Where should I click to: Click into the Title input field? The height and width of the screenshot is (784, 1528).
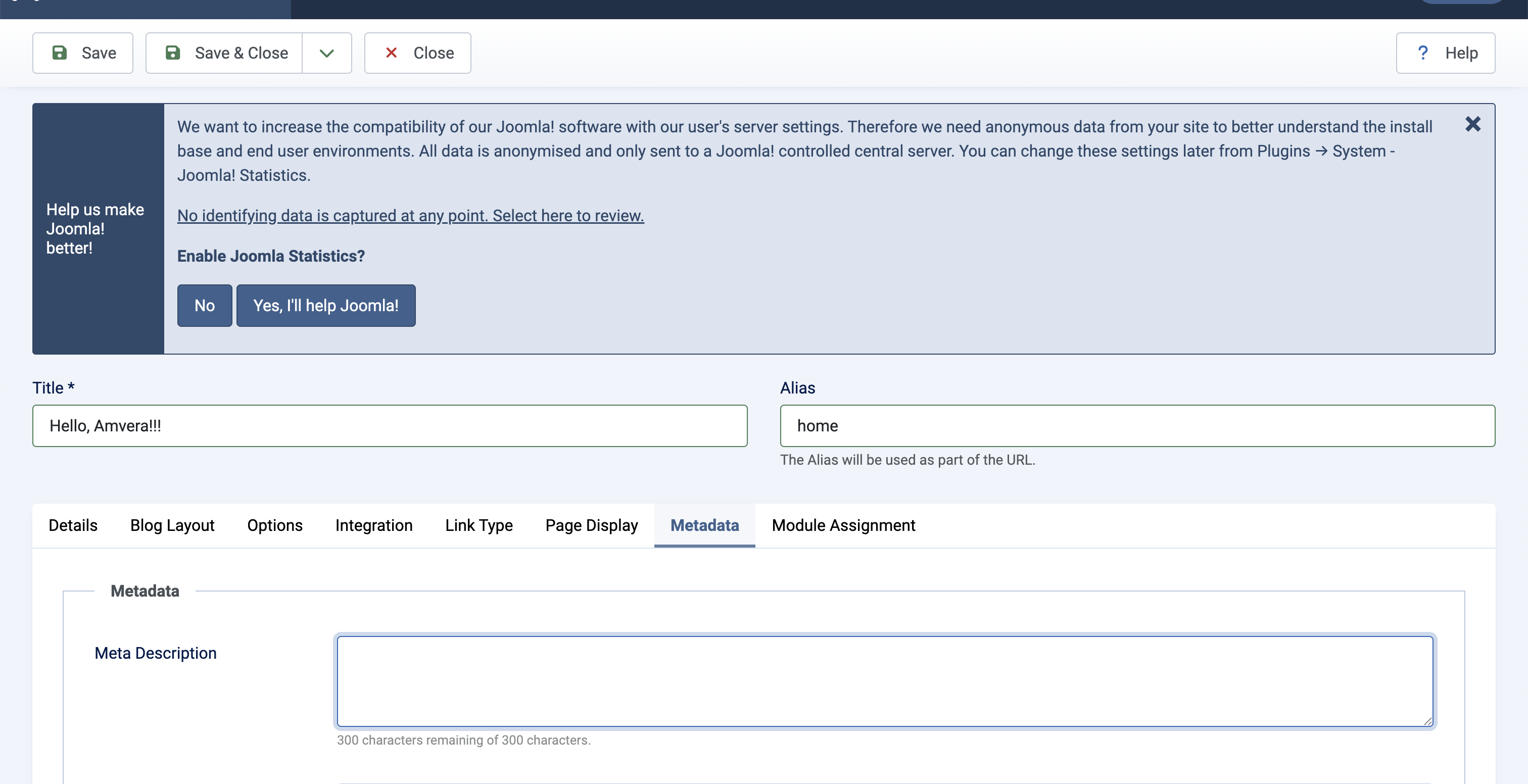390,426
